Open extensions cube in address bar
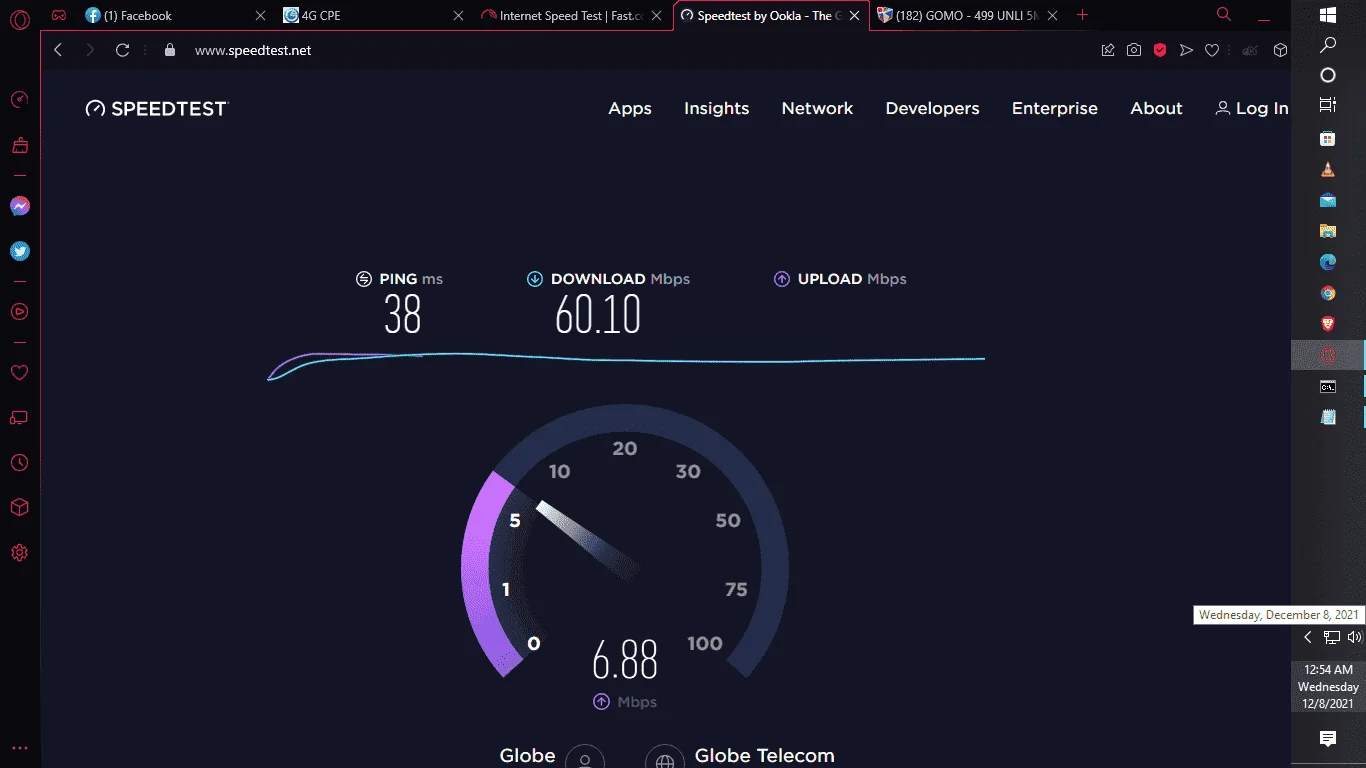 point(1280,50)
